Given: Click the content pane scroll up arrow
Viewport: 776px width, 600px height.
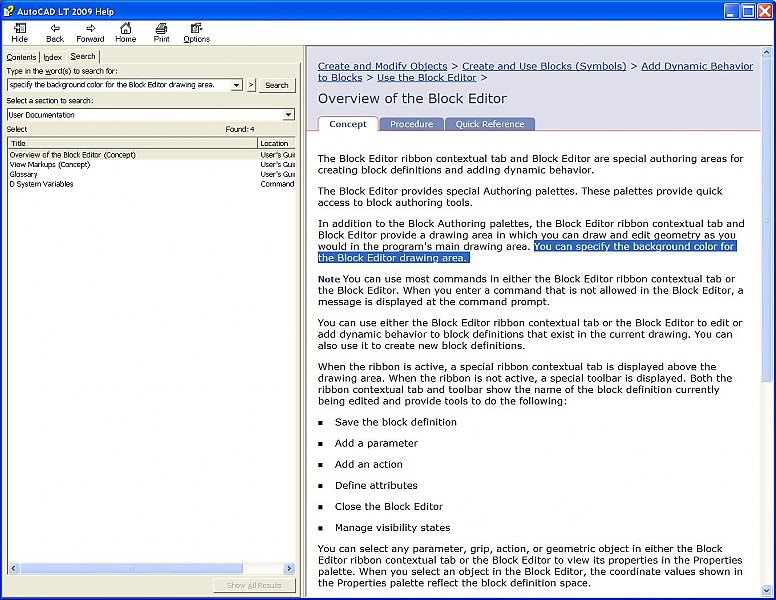Looking at the screenshot, I should click(x=767, y=51).
